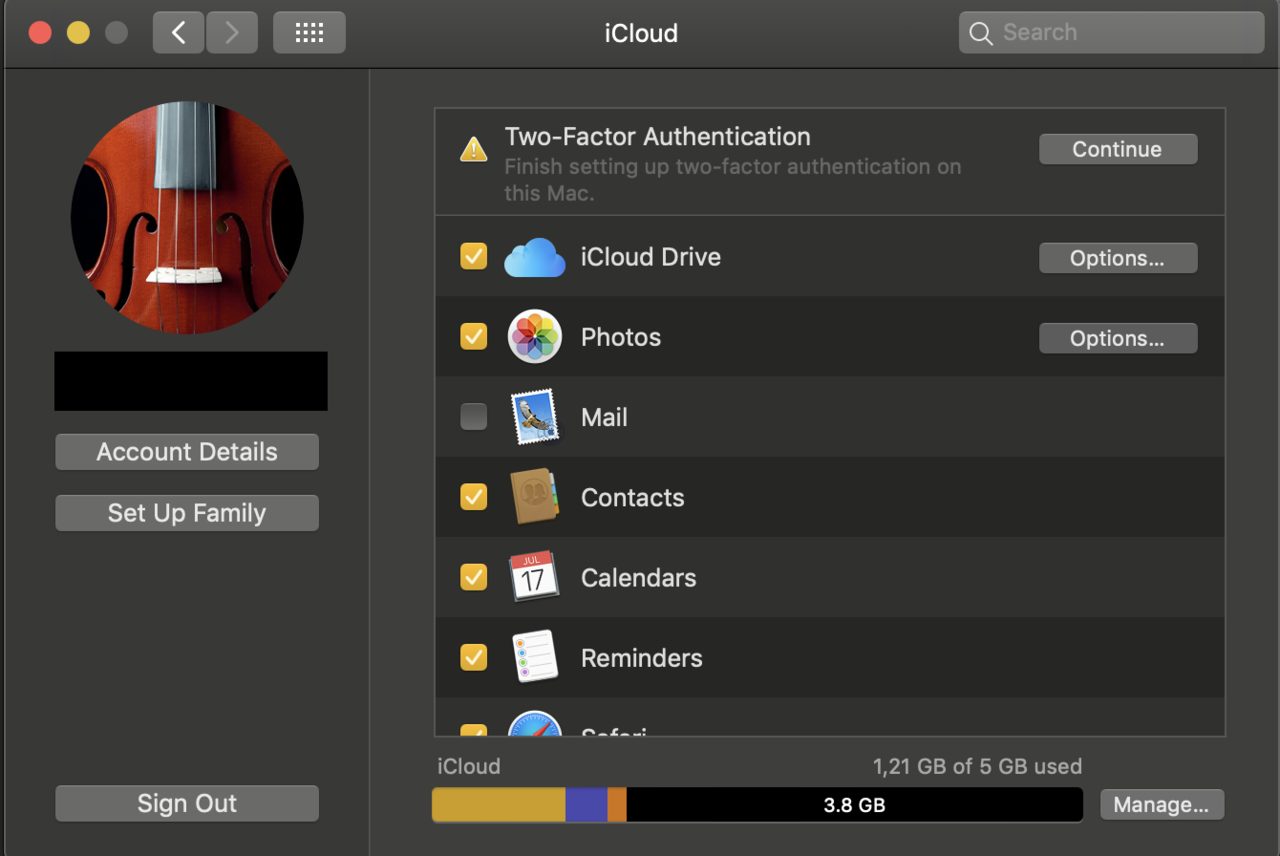Image resolution: width=1280 pixels, height=856 pixels.
Task: Toggle the Calendars checkbox
Action: (474, 577)
